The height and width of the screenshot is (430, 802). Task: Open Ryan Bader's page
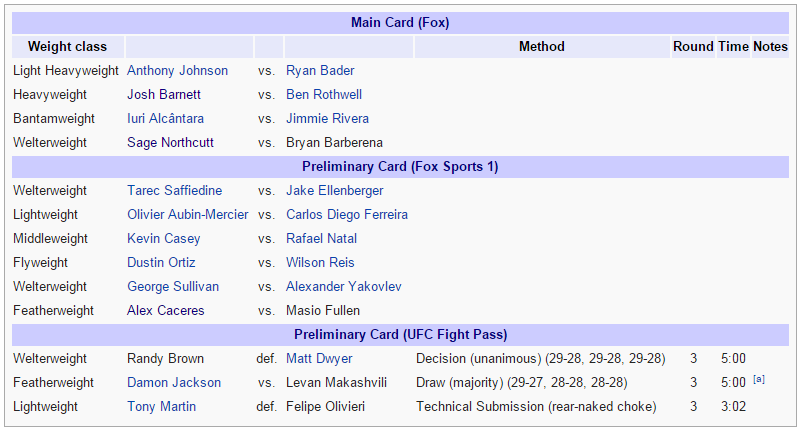tap(320, 71)
